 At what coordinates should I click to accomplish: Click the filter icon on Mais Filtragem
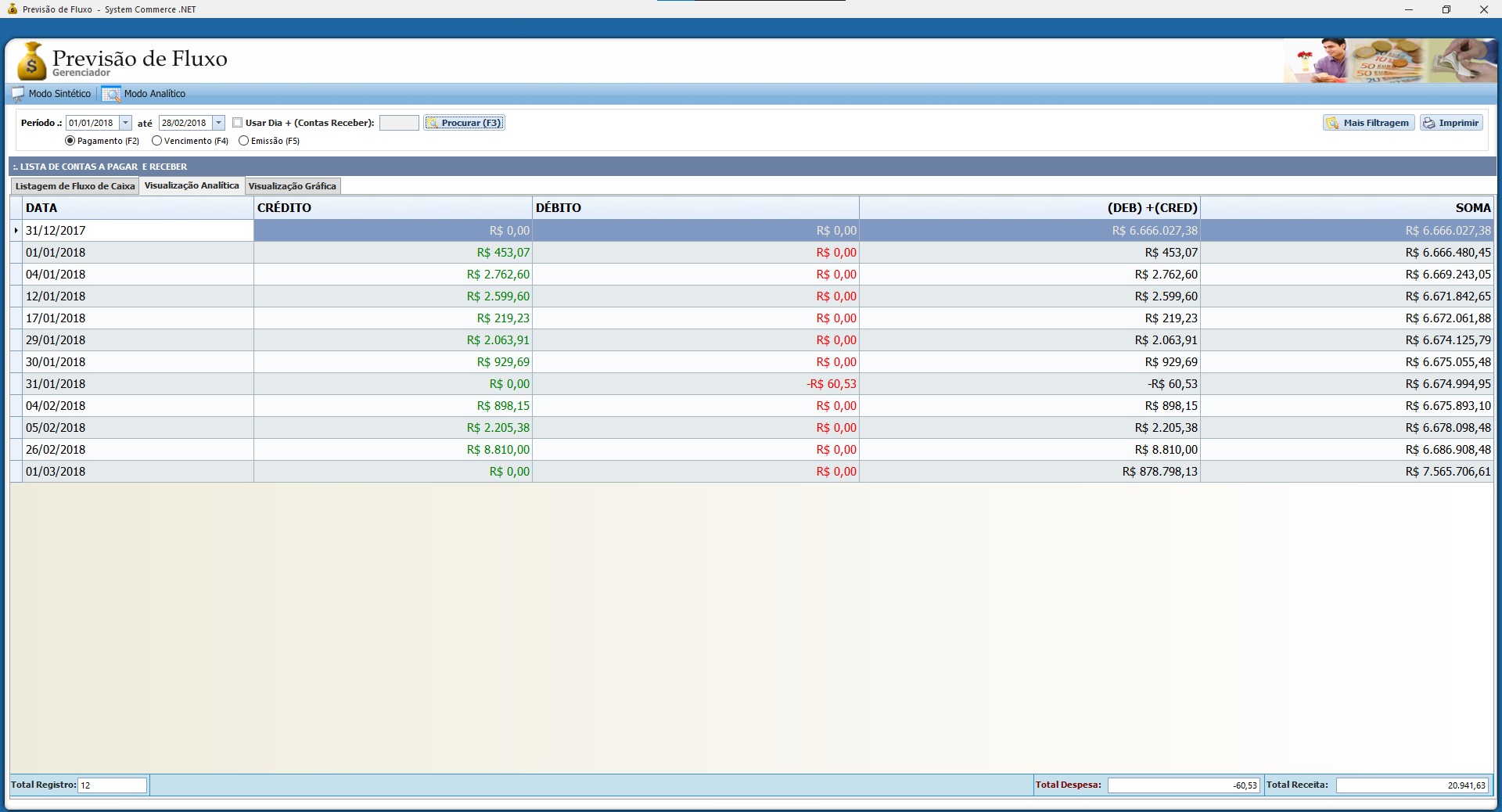click(x=1332, y=123)
